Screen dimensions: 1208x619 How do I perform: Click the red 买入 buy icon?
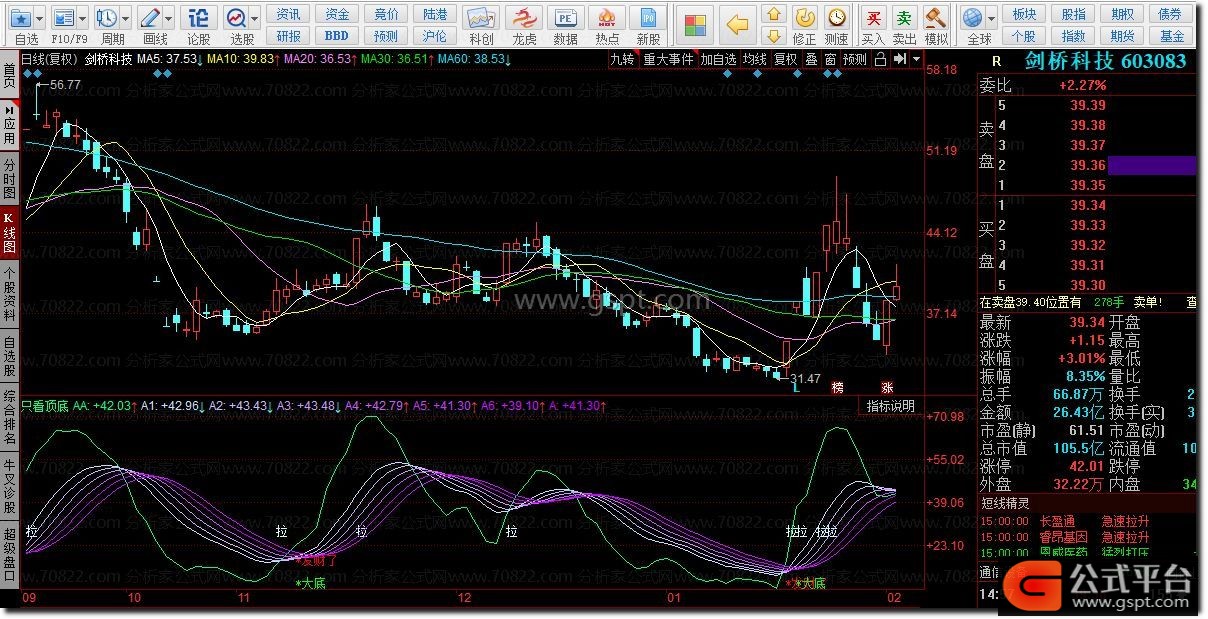[x=873, y=18]
